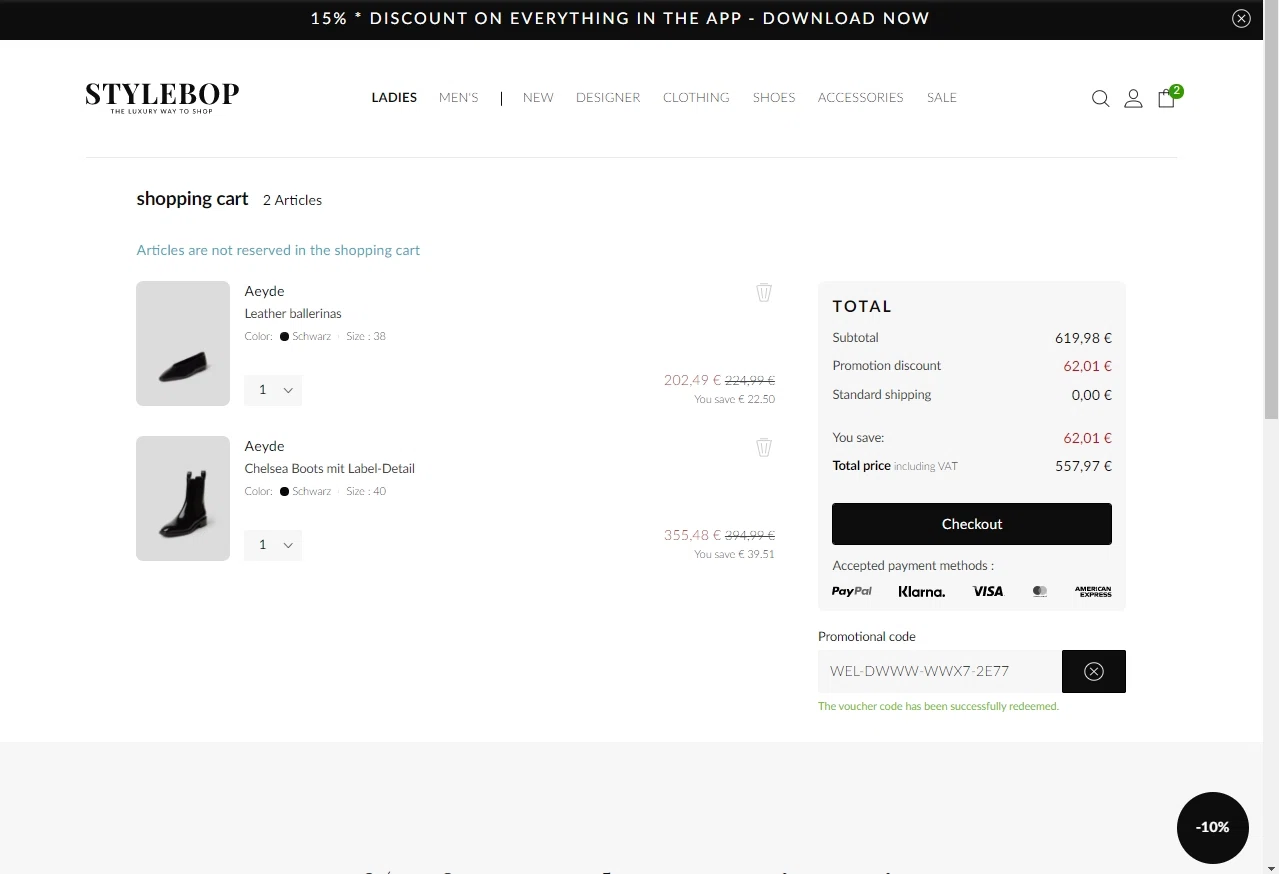Click the Promotion discount label
The width and height of the screenshot is (1279, 874).
pos(886,365)
